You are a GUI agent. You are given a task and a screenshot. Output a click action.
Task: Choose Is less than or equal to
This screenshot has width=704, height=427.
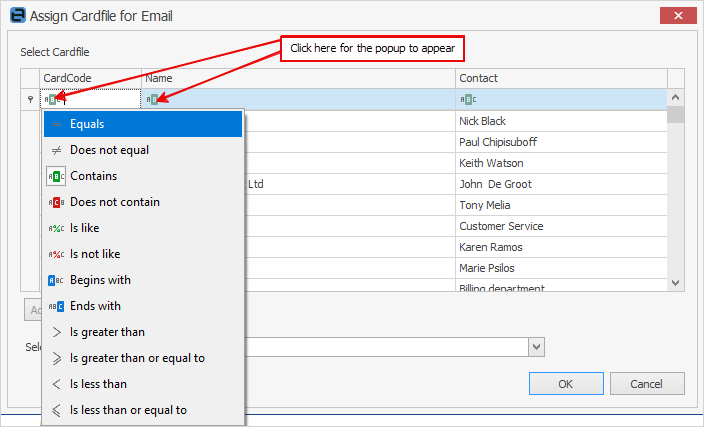[143, 410]
